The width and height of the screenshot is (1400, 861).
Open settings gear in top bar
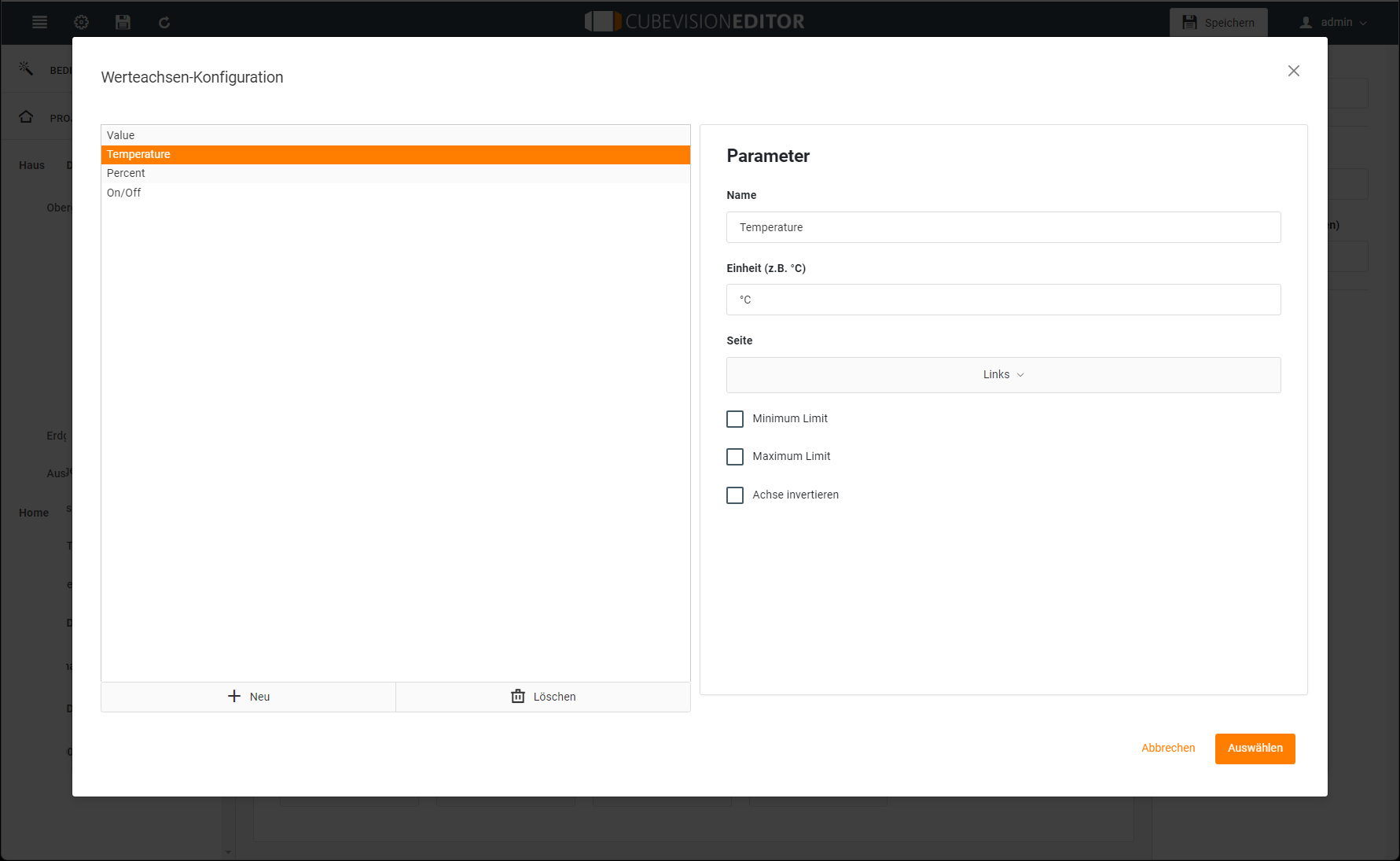coord(81,22)
